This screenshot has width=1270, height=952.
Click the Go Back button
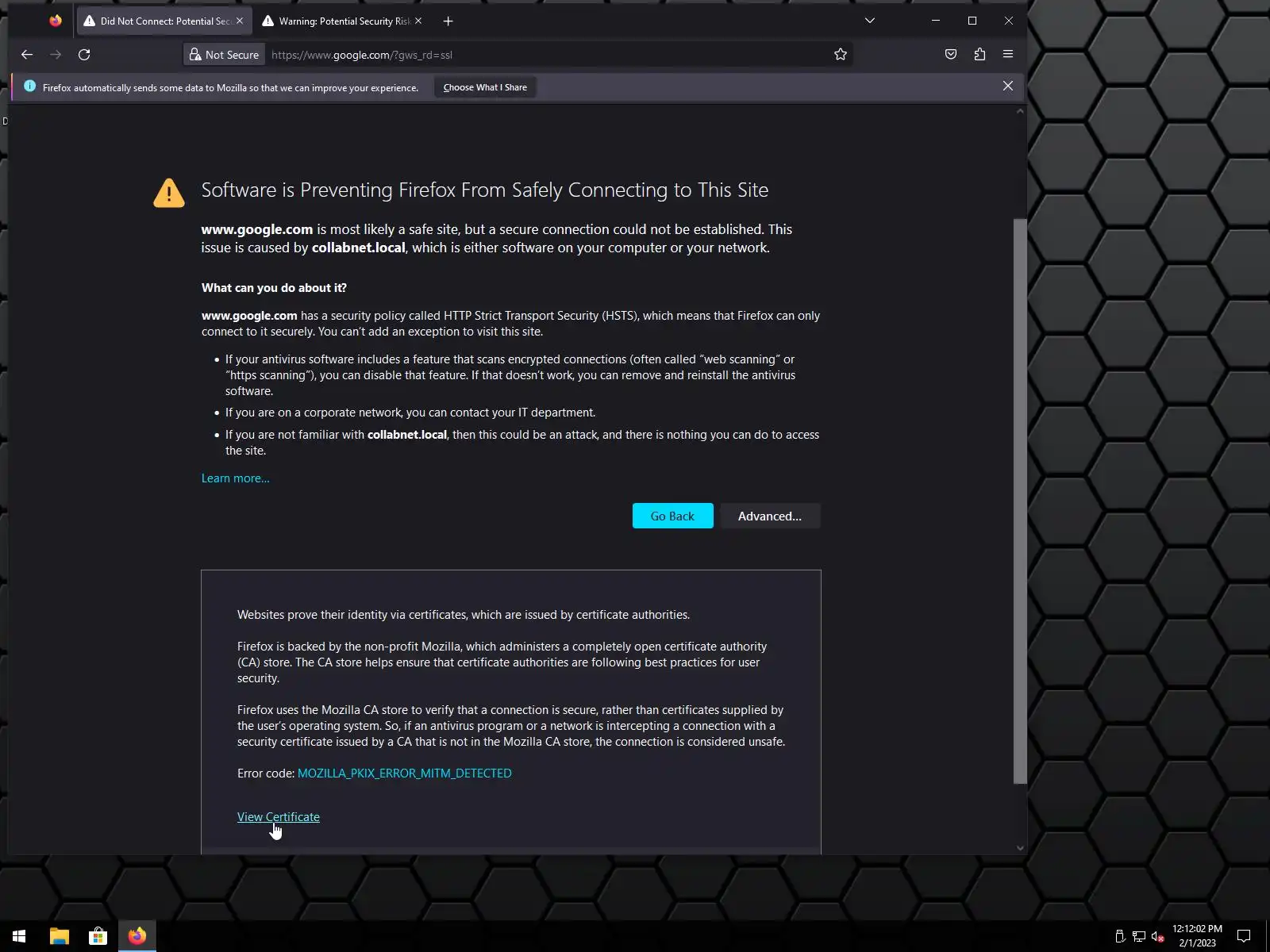pyautogui.click(x=672, y=516)
